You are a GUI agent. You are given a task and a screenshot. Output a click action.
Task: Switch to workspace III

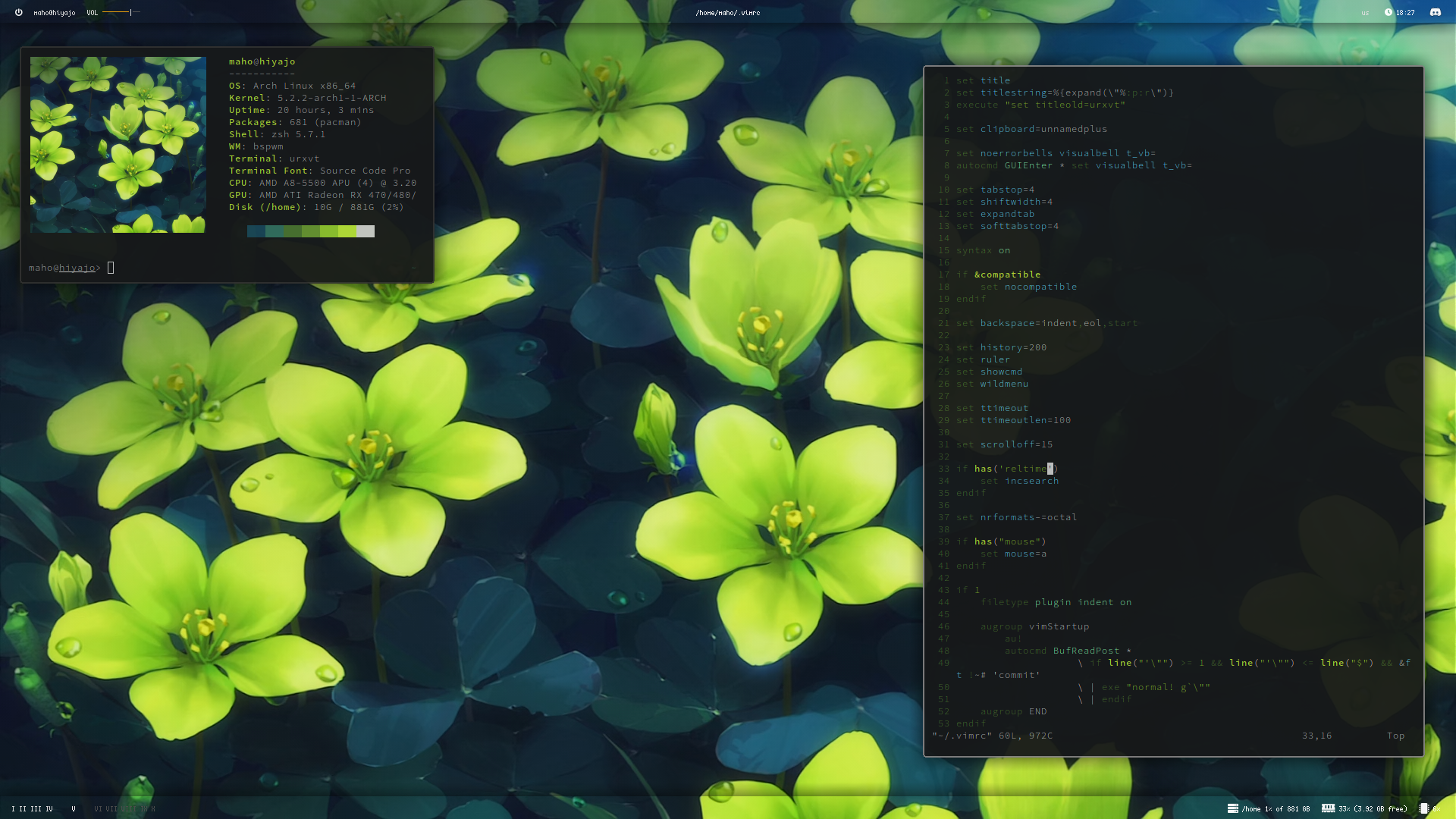36,809
